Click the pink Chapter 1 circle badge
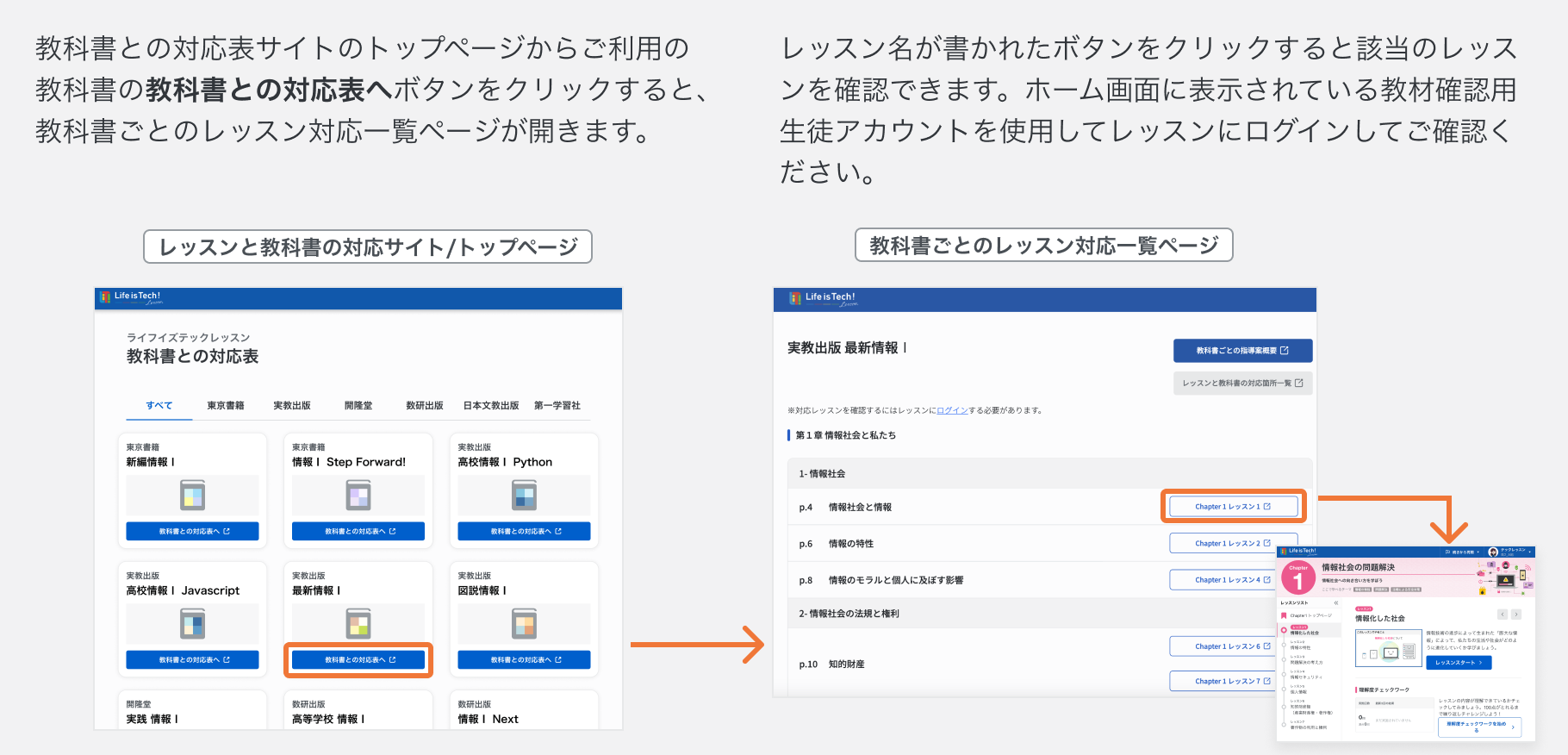Screen dimensions: 1568x755 pyautogui.click(x=1298, y=577)
